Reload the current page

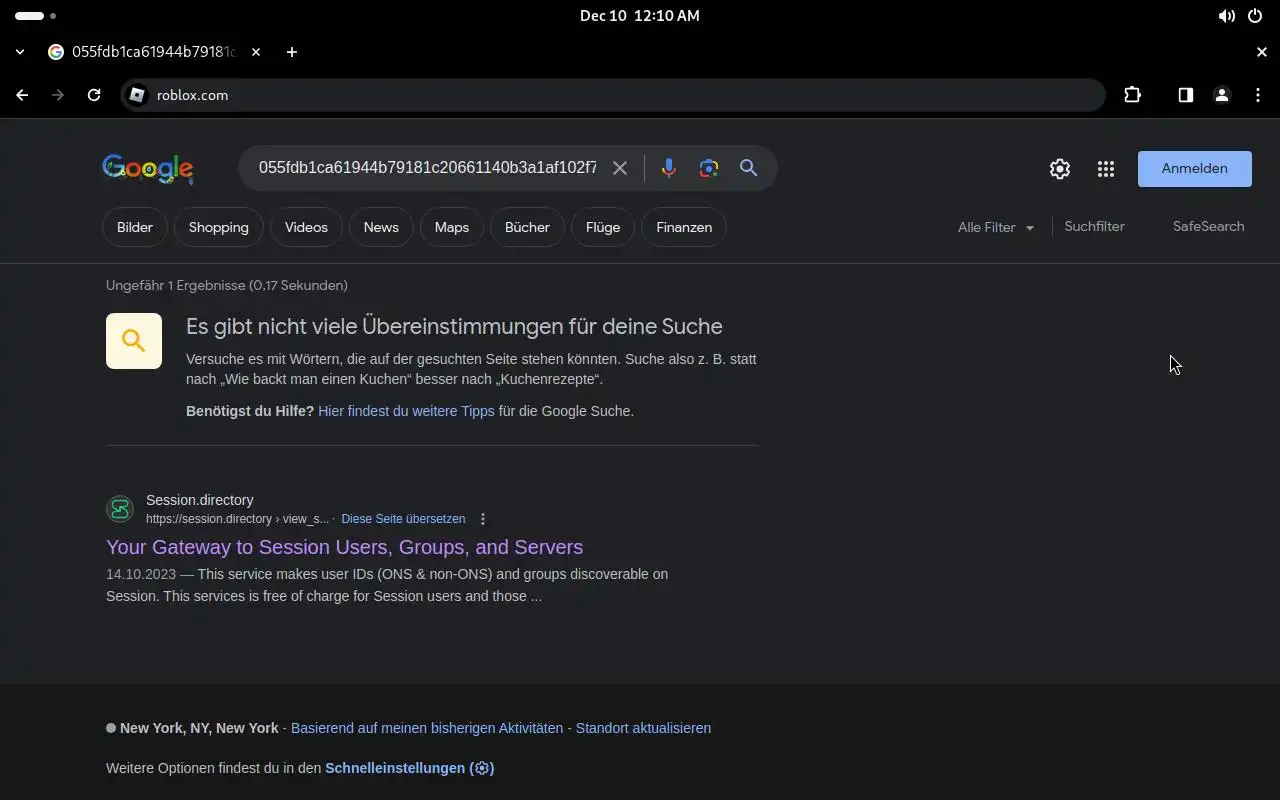click(94, 95)
